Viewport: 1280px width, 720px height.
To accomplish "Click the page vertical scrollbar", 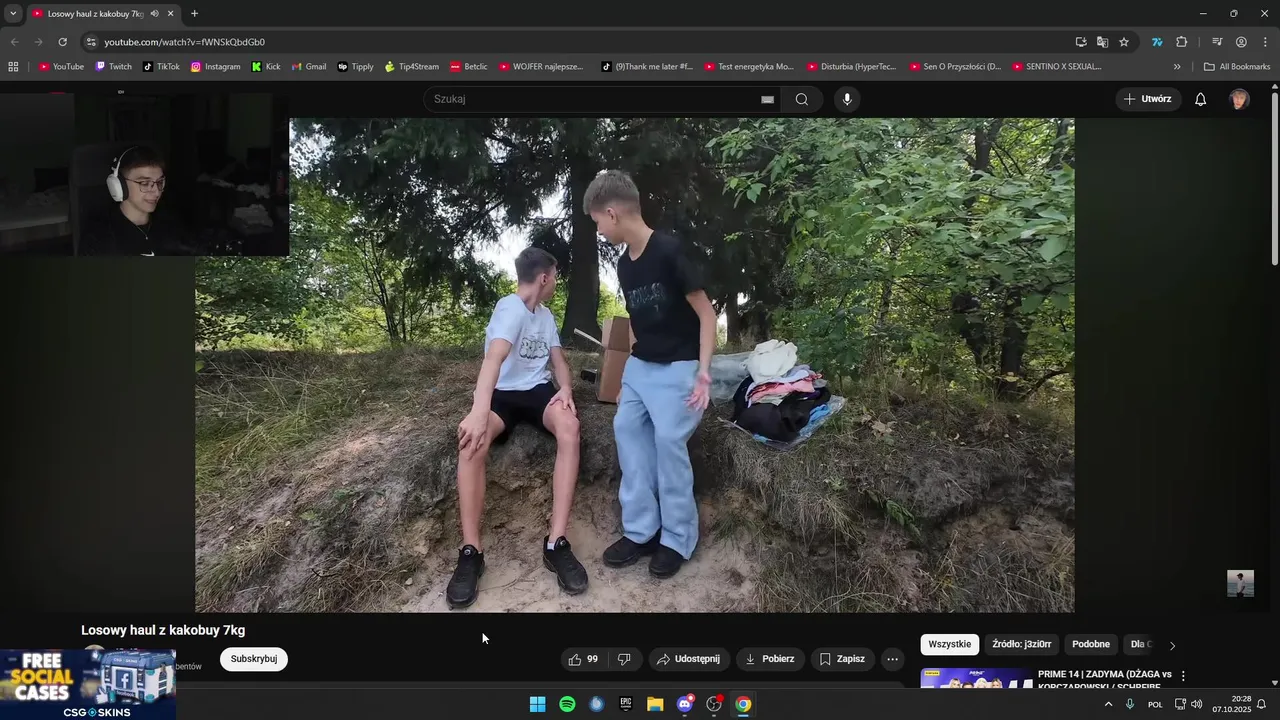I will [1274, 180].
